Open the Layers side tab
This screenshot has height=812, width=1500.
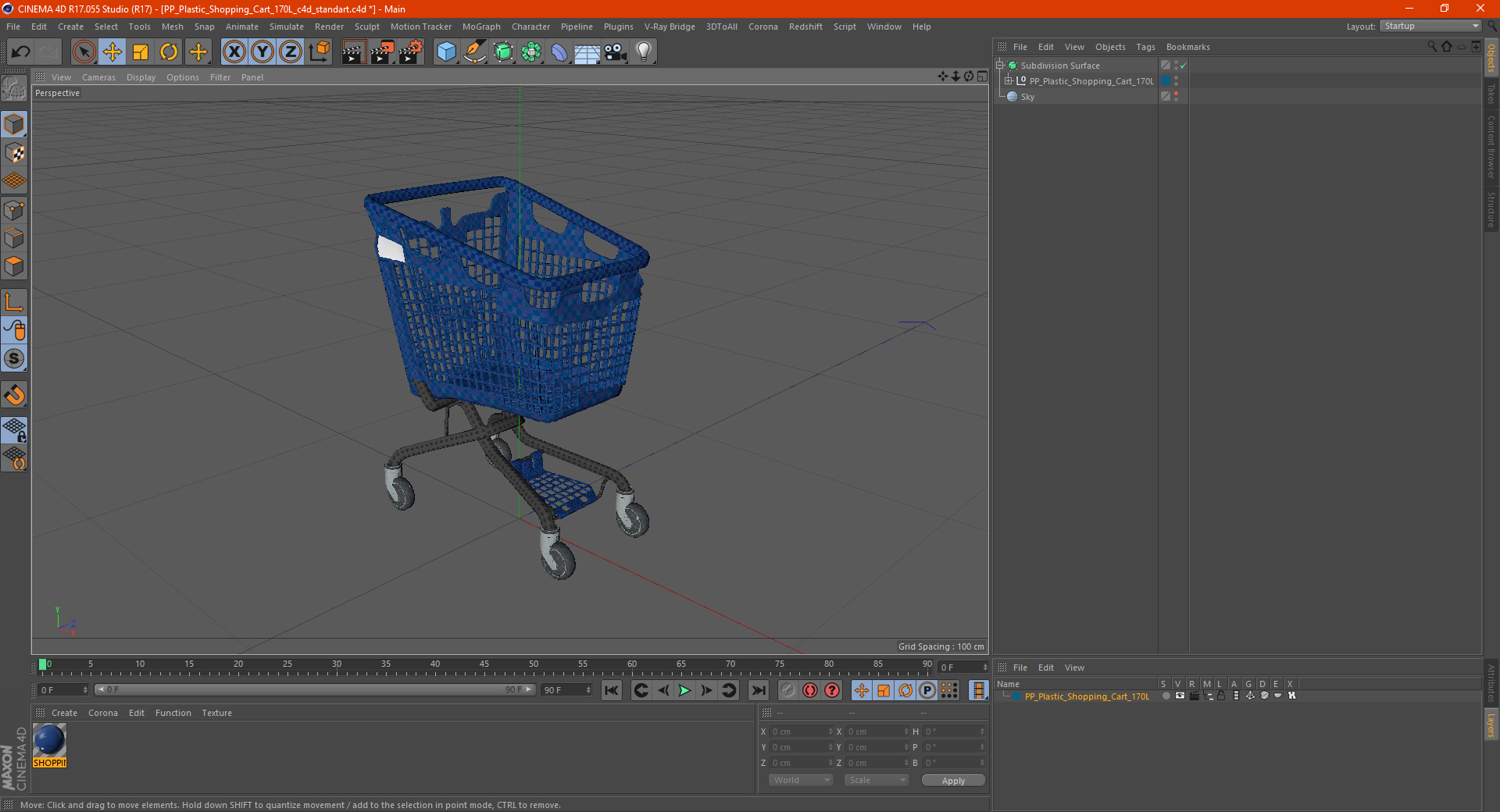(x=1491, y=725)
